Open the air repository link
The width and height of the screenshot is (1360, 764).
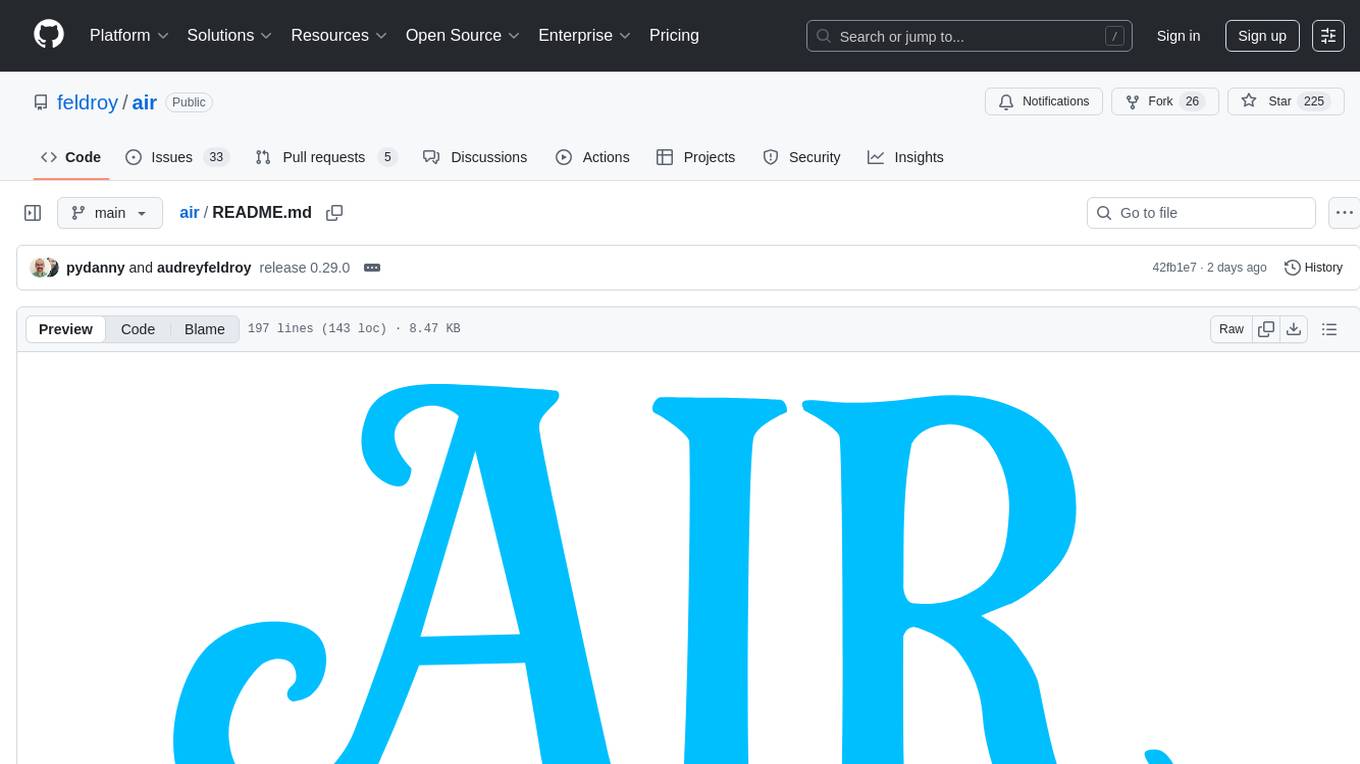(x=144, y=102)
